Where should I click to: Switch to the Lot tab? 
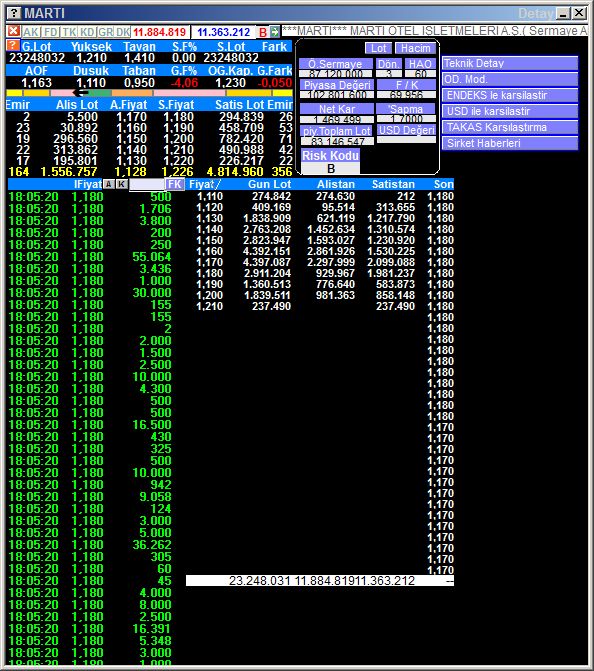click(378, 48)
